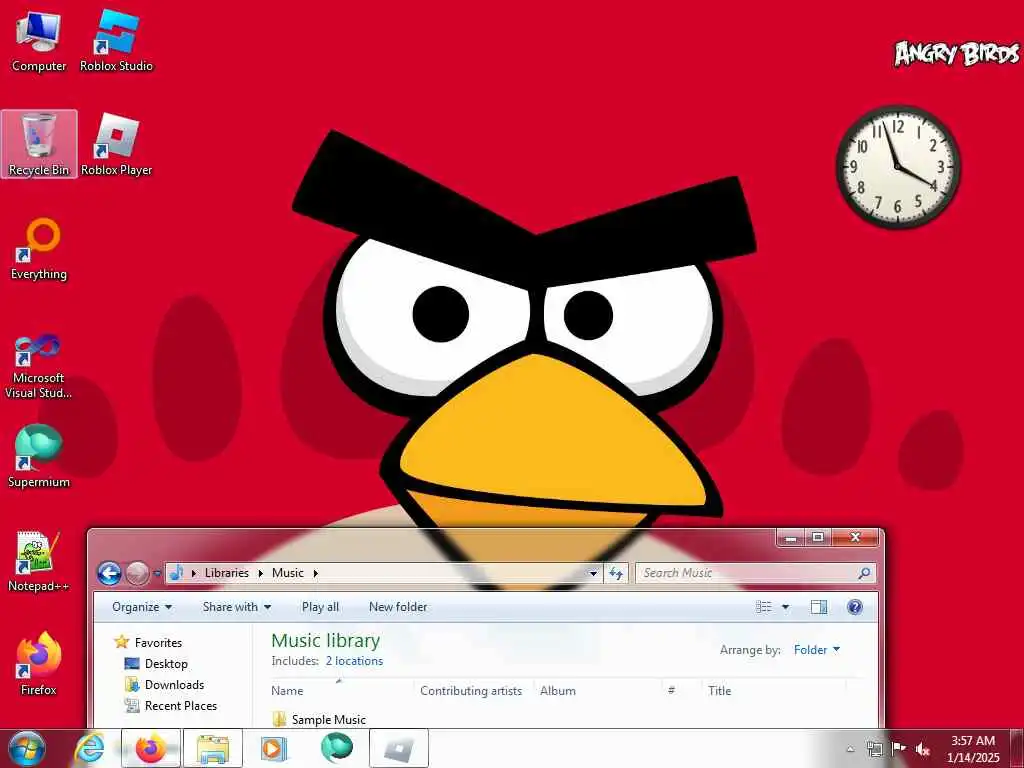
Task: Click the Libraries breadcrumb in address bar
Action: (x=227, y=573)
